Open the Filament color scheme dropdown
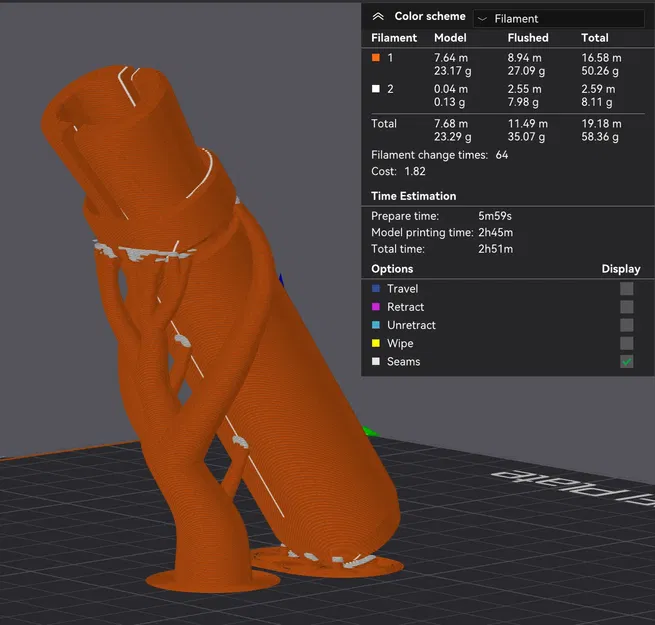Screen dimensions: 655x625 pyautogui.click(x=559, y=19)
